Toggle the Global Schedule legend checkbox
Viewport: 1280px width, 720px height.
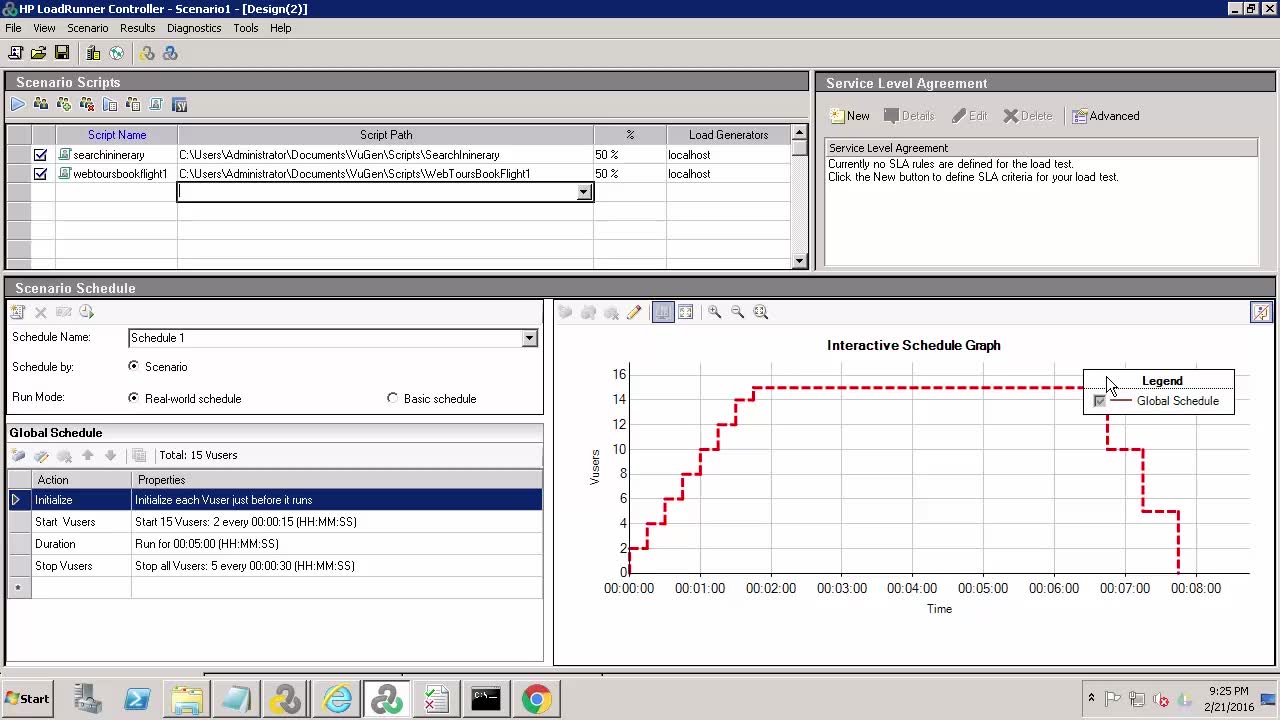pos(1100,401)
